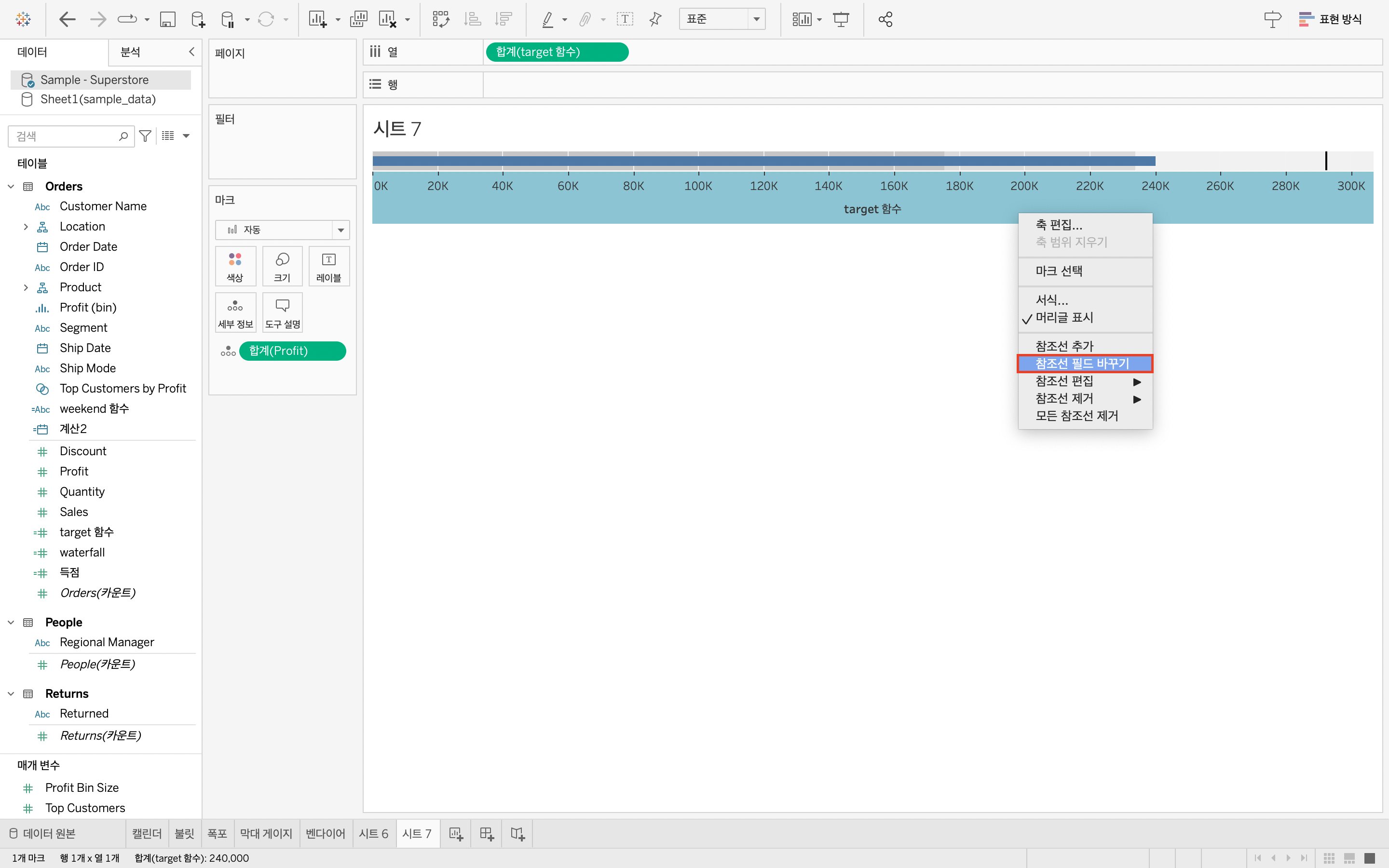Screen dimensions: 1389x868
Task: Click the presentation mode icon
Action: coord(841,19)
